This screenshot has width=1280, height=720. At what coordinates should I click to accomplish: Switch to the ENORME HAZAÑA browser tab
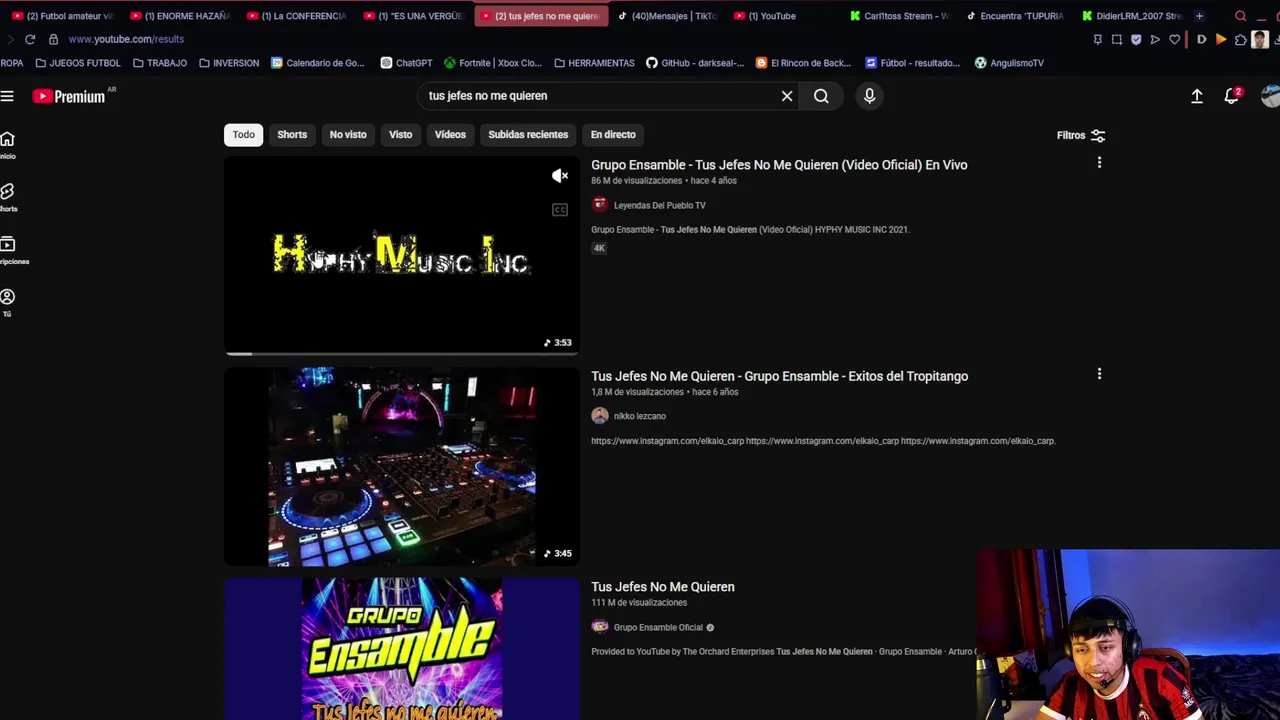click(180, 16)
